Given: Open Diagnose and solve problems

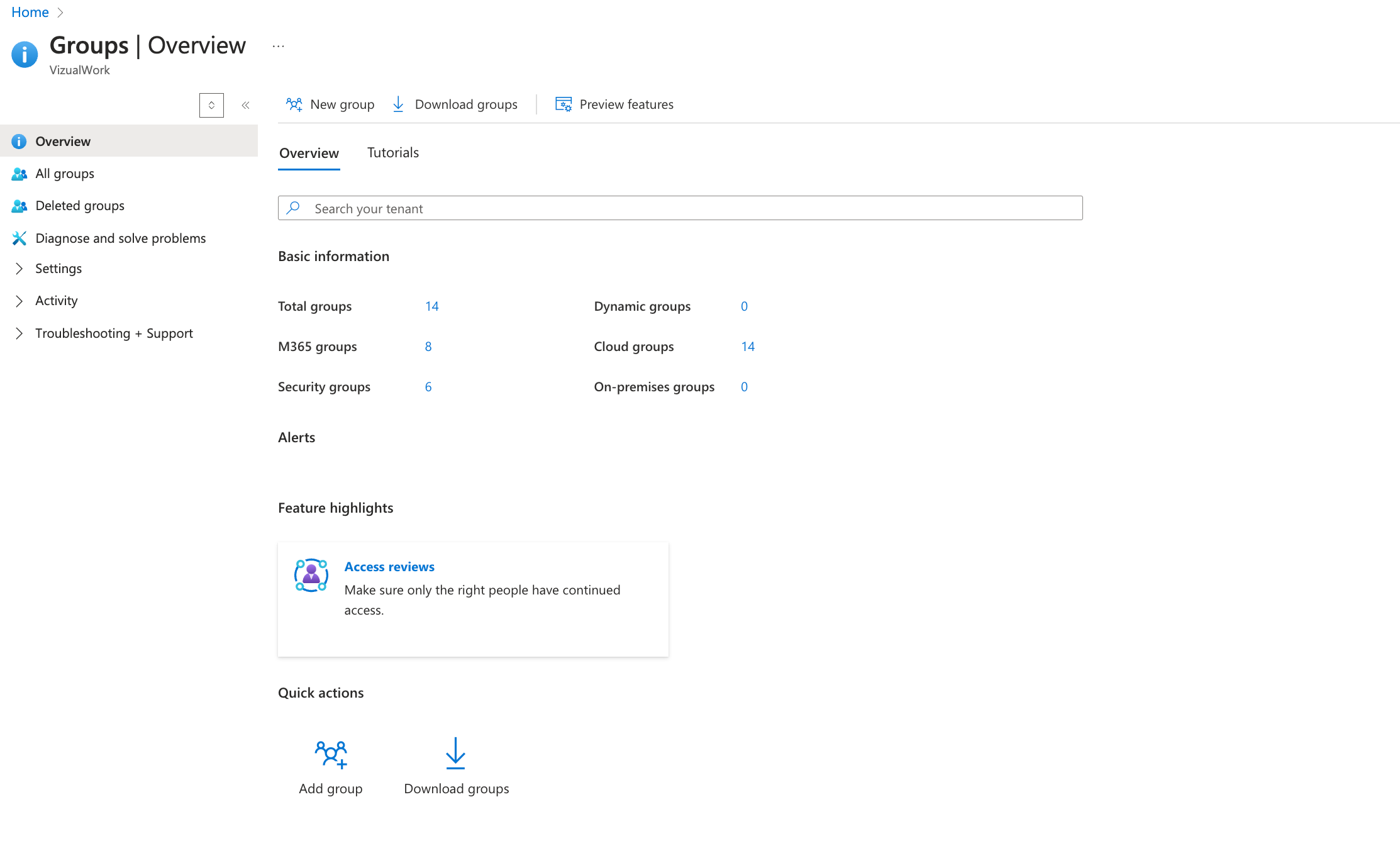Looking at the screenshot, I should pos(120,238).
